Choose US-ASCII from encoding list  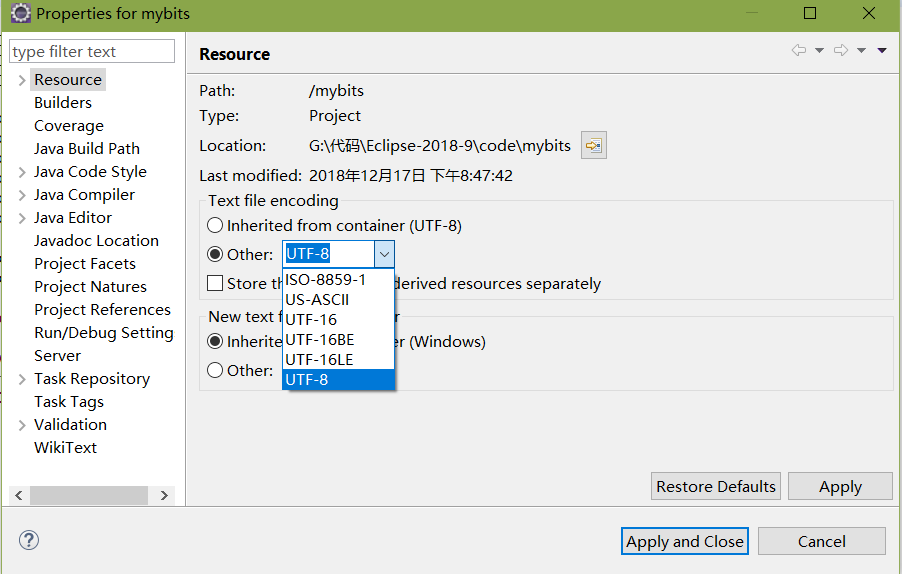pos(338,300)
